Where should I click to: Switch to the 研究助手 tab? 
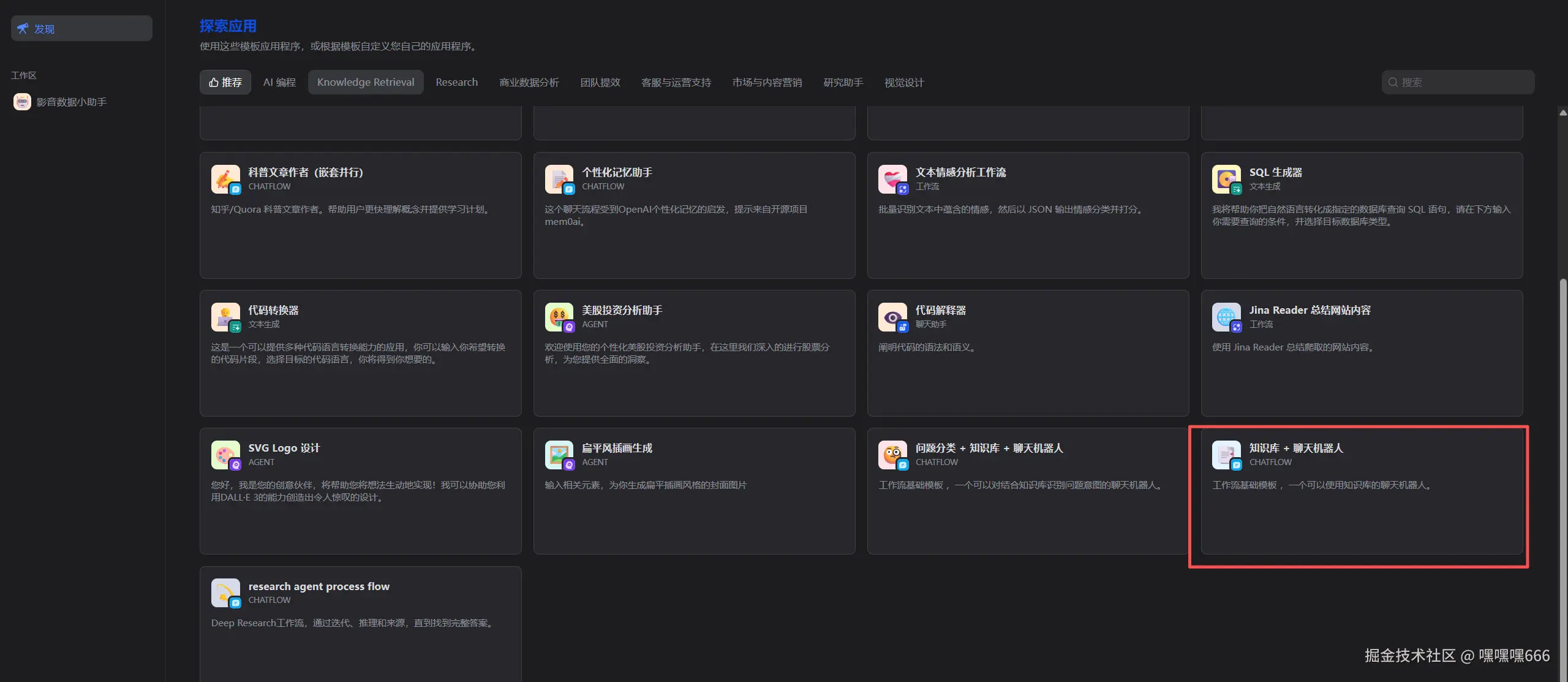[843, 82]
